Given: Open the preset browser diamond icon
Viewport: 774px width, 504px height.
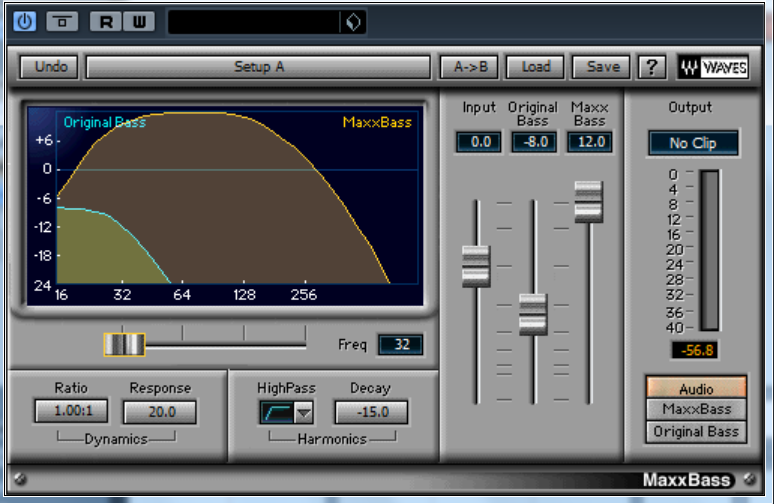Looking at the screenshot, I should [x=353, y=22].
